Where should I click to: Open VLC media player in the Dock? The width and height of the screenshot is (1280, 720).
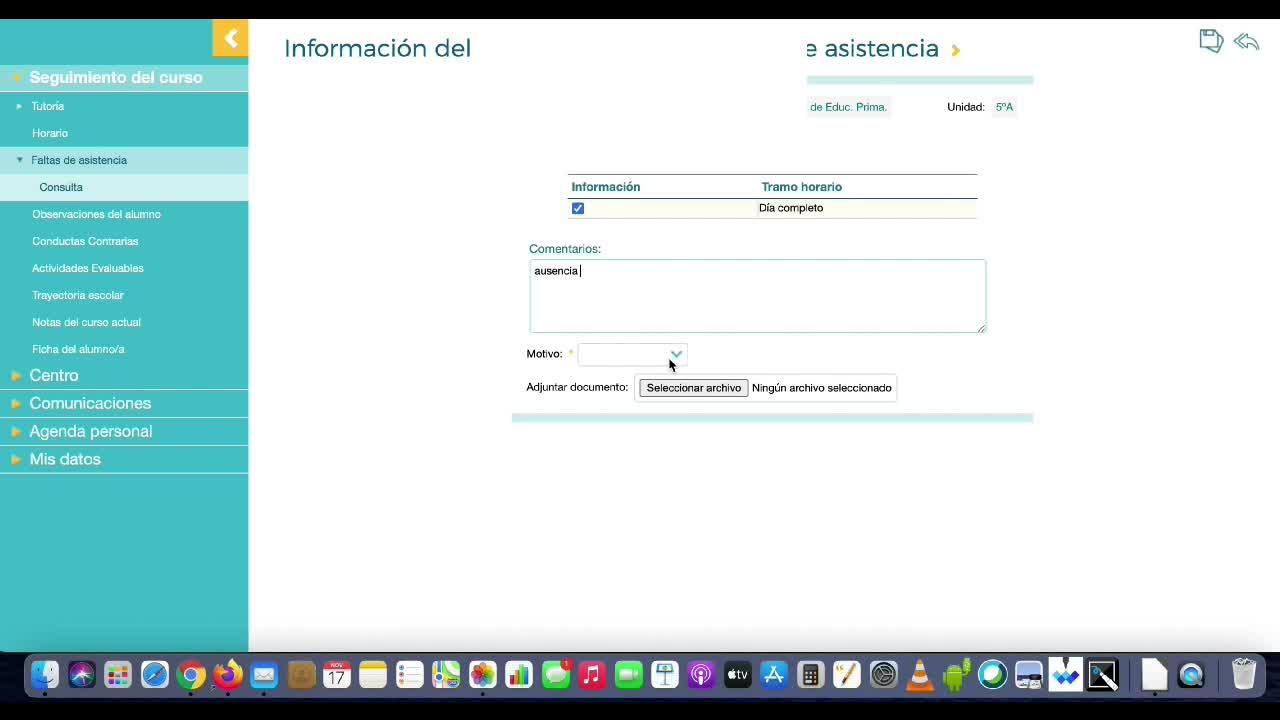(920, 675)
